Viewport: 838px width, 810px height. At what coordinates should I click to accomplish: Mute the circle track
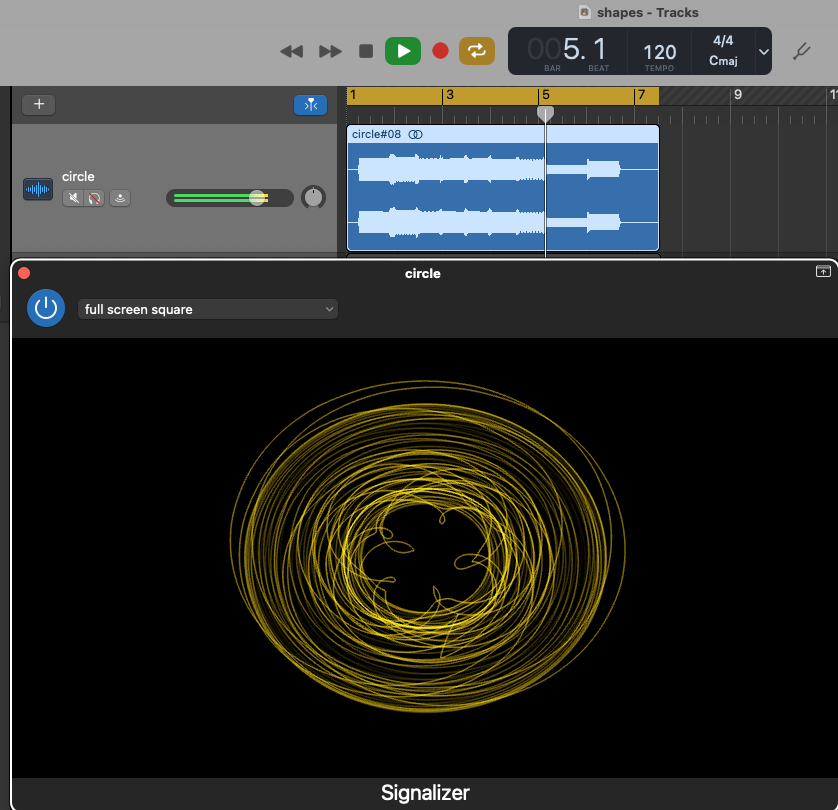pyautogui.click(x=73, y=198)
